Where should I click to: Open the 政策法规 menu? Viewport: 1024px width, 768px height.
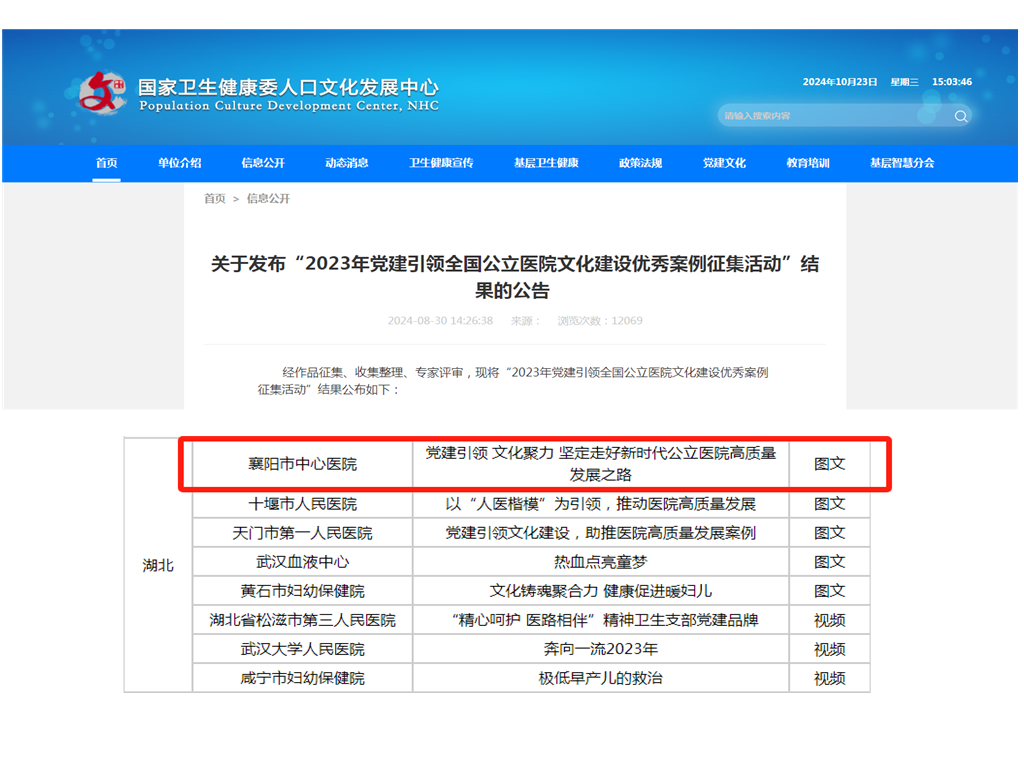[638, 163]
